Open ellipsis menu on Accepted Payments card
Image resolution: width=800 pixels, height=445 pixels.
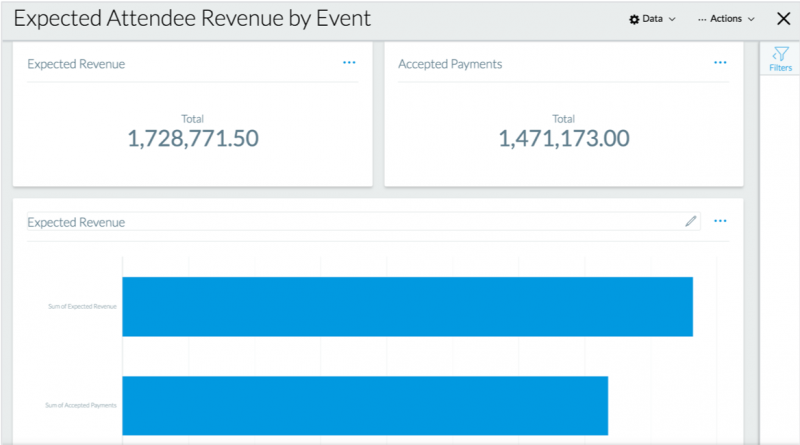pyautogui.click(x=720, y=63)
